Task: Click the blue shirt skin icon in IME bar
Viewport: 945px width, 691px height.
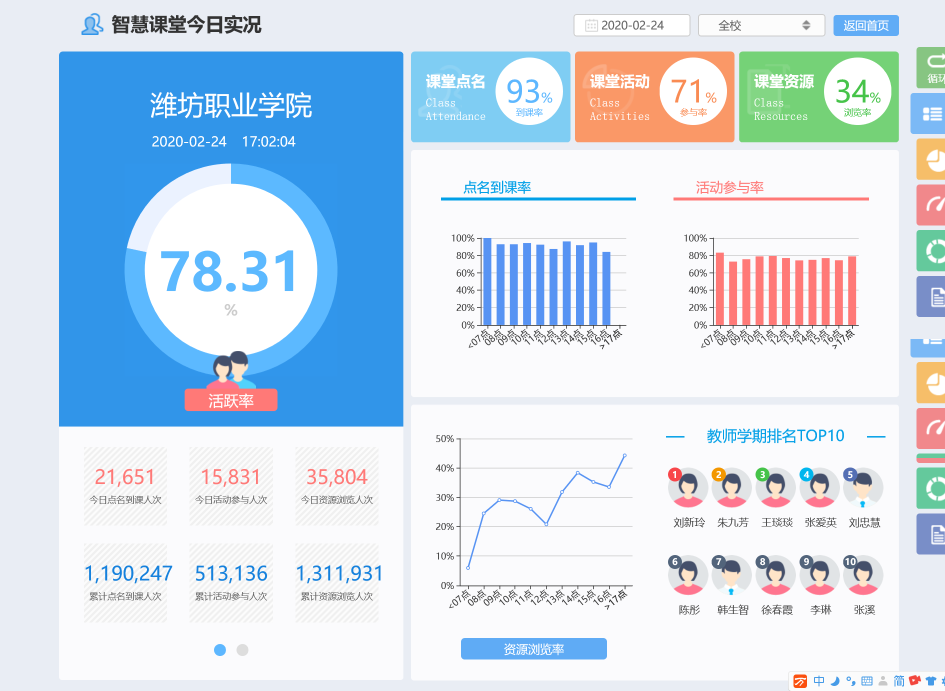Action: tap(932, 681)
